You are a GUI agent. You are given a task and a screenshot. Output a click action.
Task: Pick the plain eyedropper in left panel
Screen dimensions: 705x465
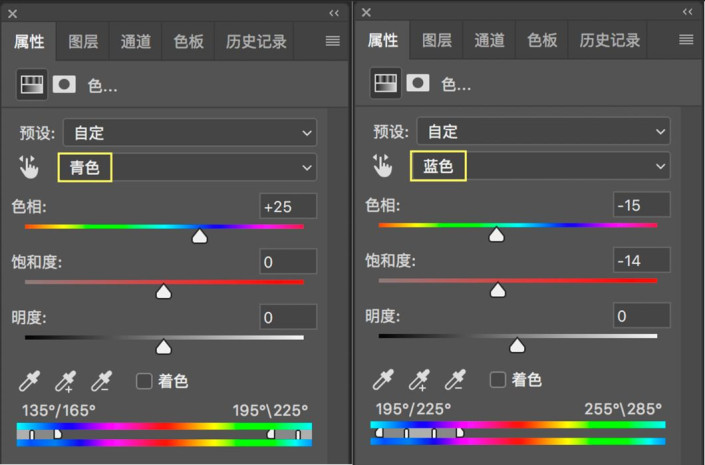tap(29, 381)
